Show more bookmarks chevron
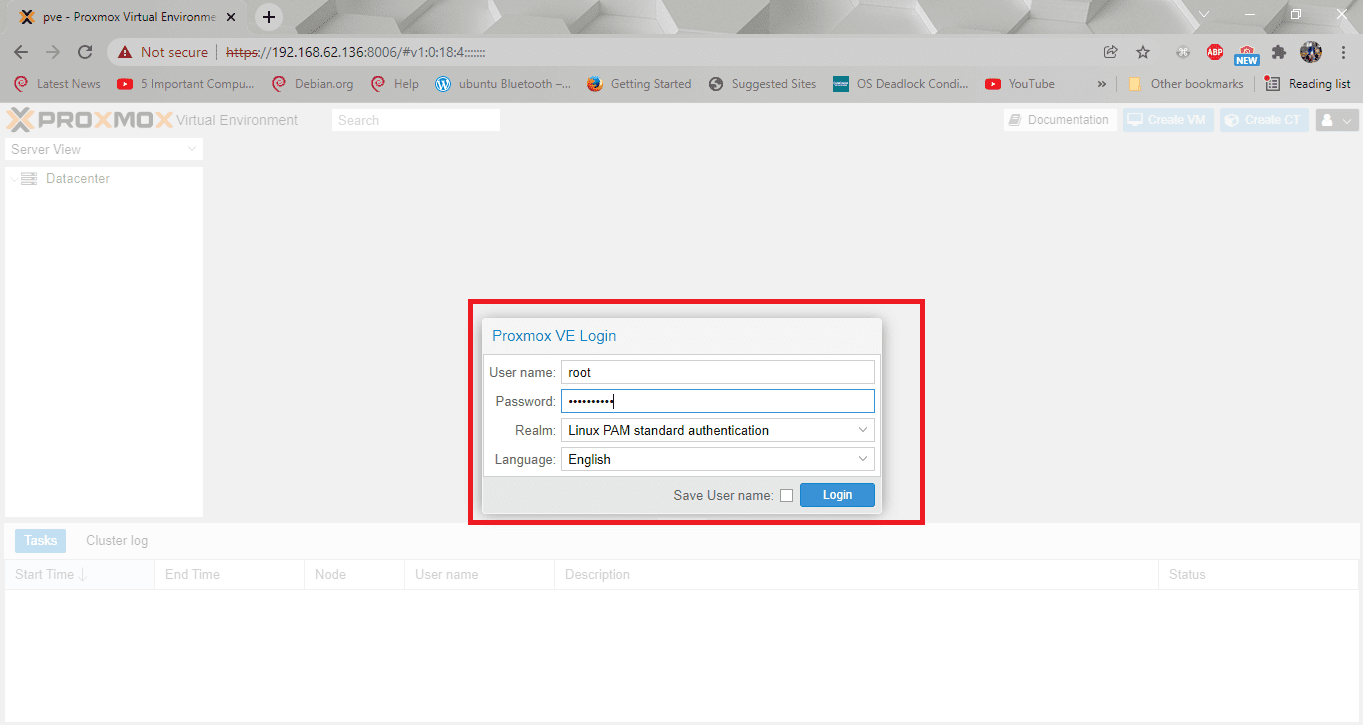This screenshot has height=725, width=1363. (x=1102, y=84)
